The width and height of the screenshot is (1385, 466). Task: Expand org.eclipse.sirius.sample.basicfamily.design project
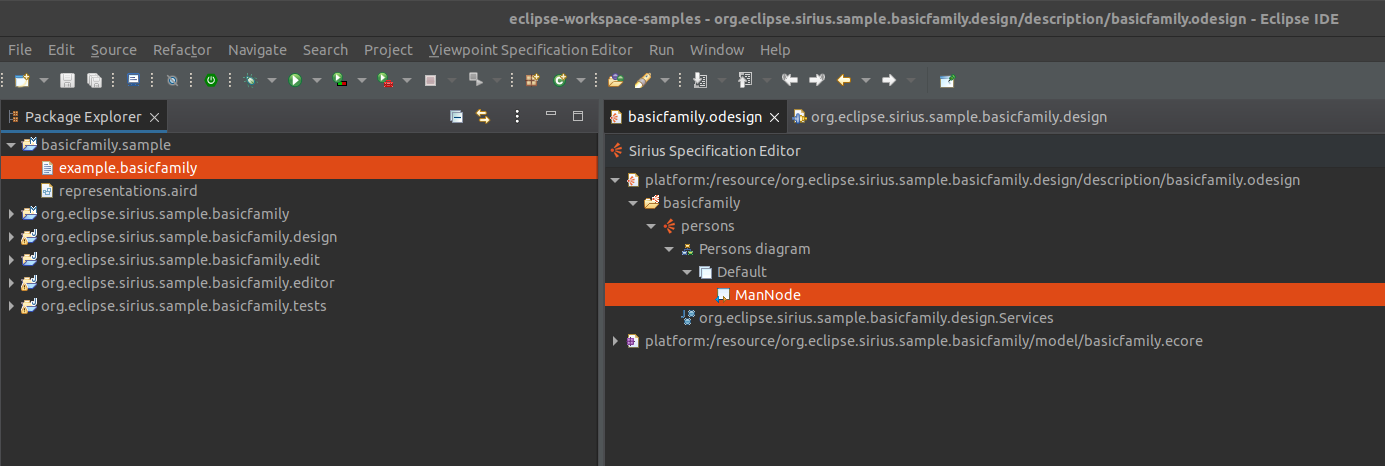pyautogui.click(x=11, y=237)
